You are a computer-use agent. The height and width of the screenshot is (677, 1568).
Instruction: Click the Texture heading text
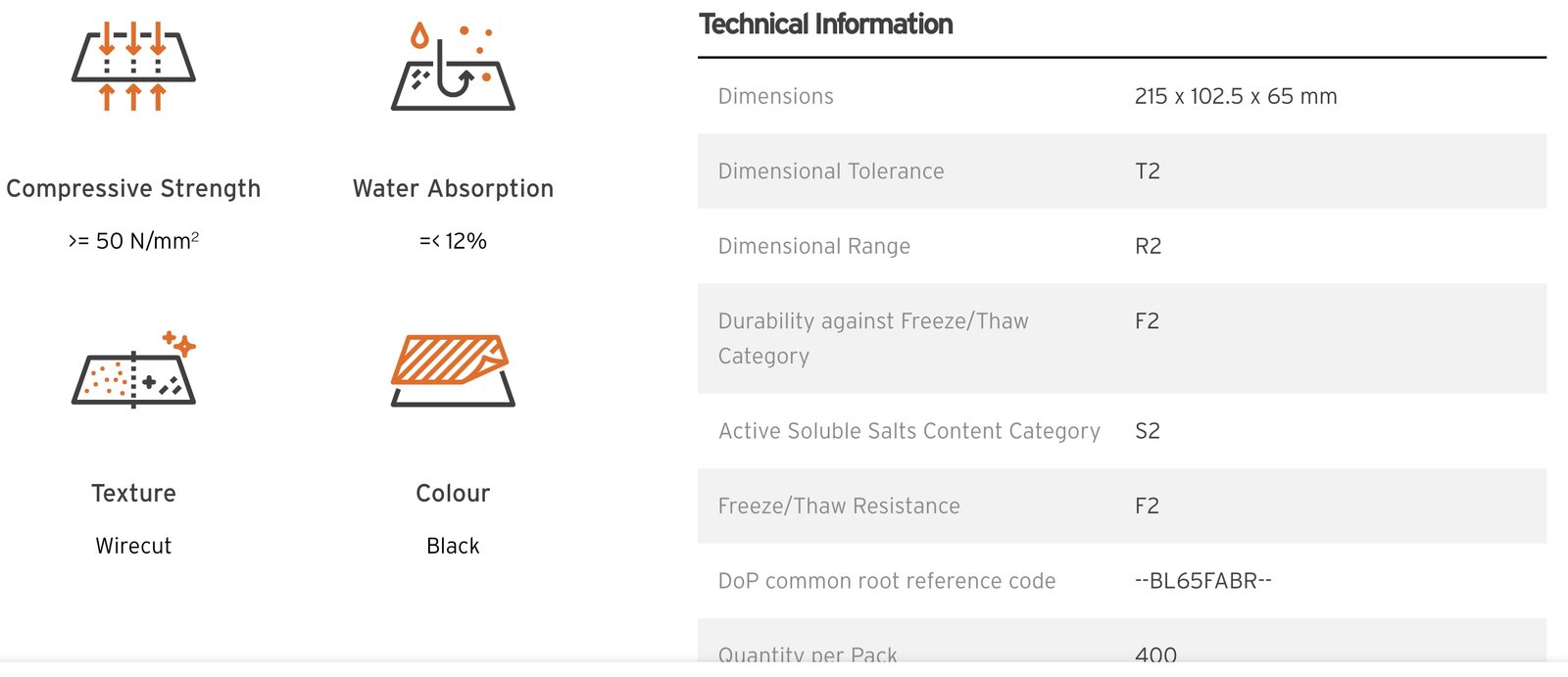pos(133,493)
